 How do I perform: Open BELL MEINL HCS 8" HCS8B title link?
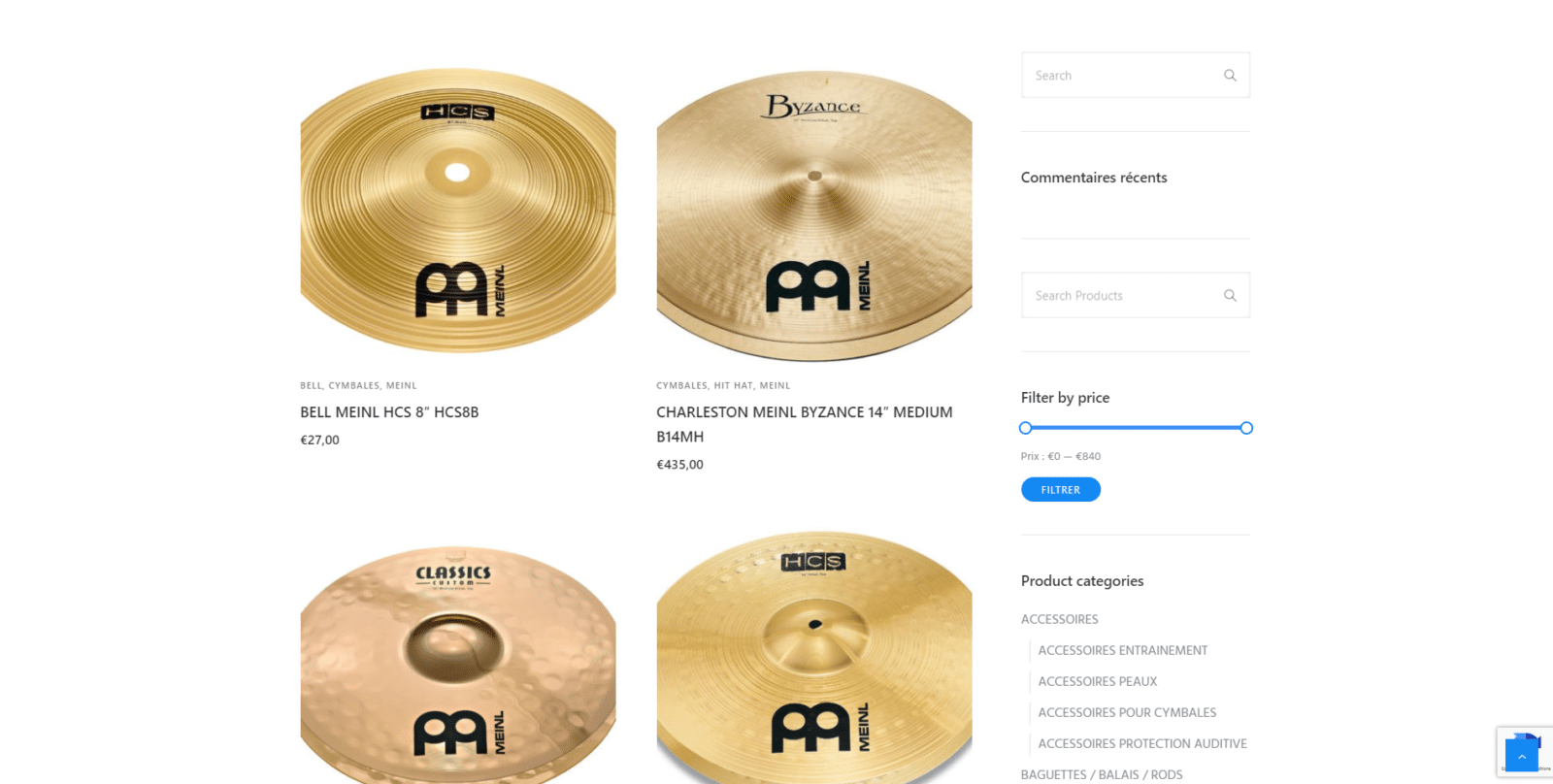[x=389, y=412]
